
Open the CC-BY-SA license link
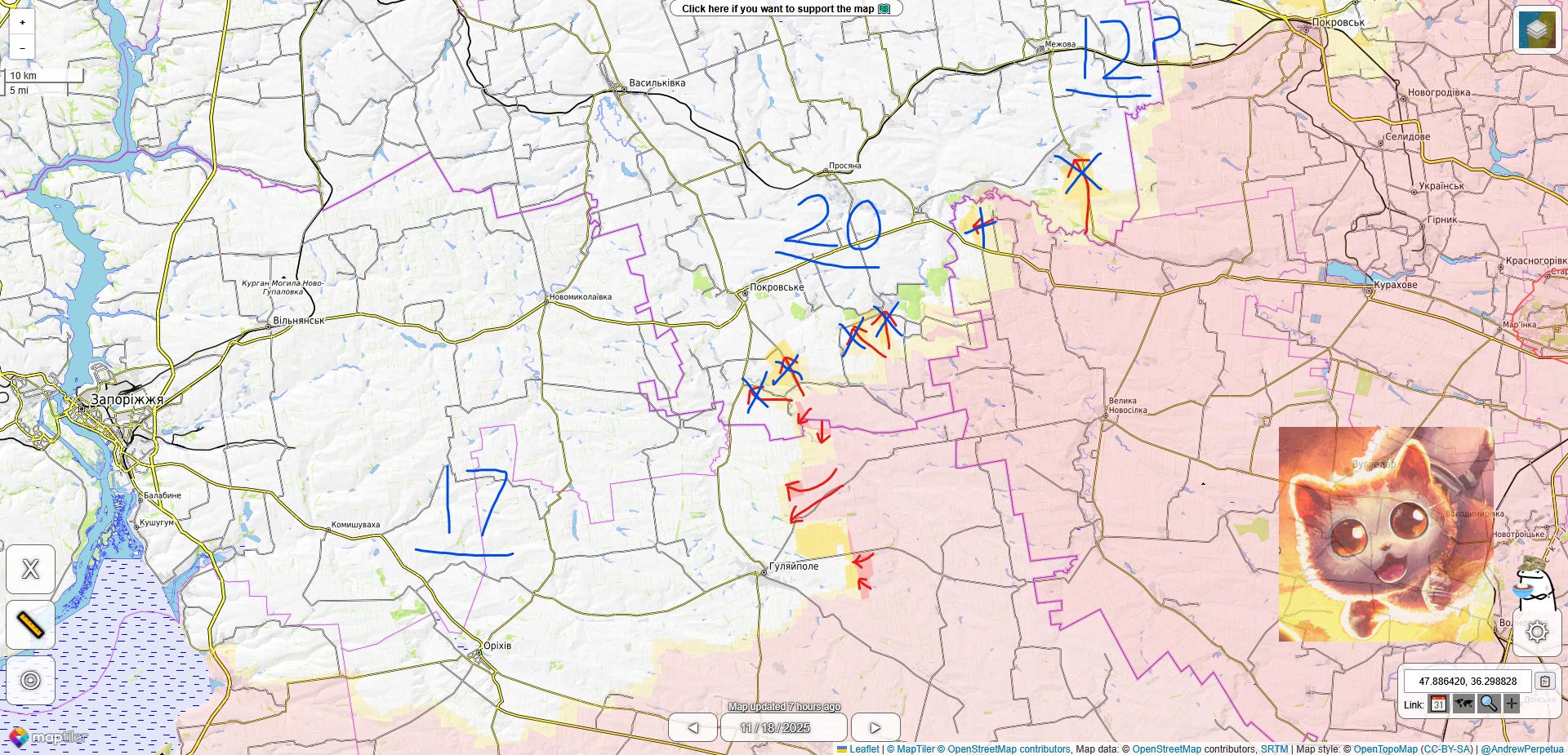pos(1447,748)
